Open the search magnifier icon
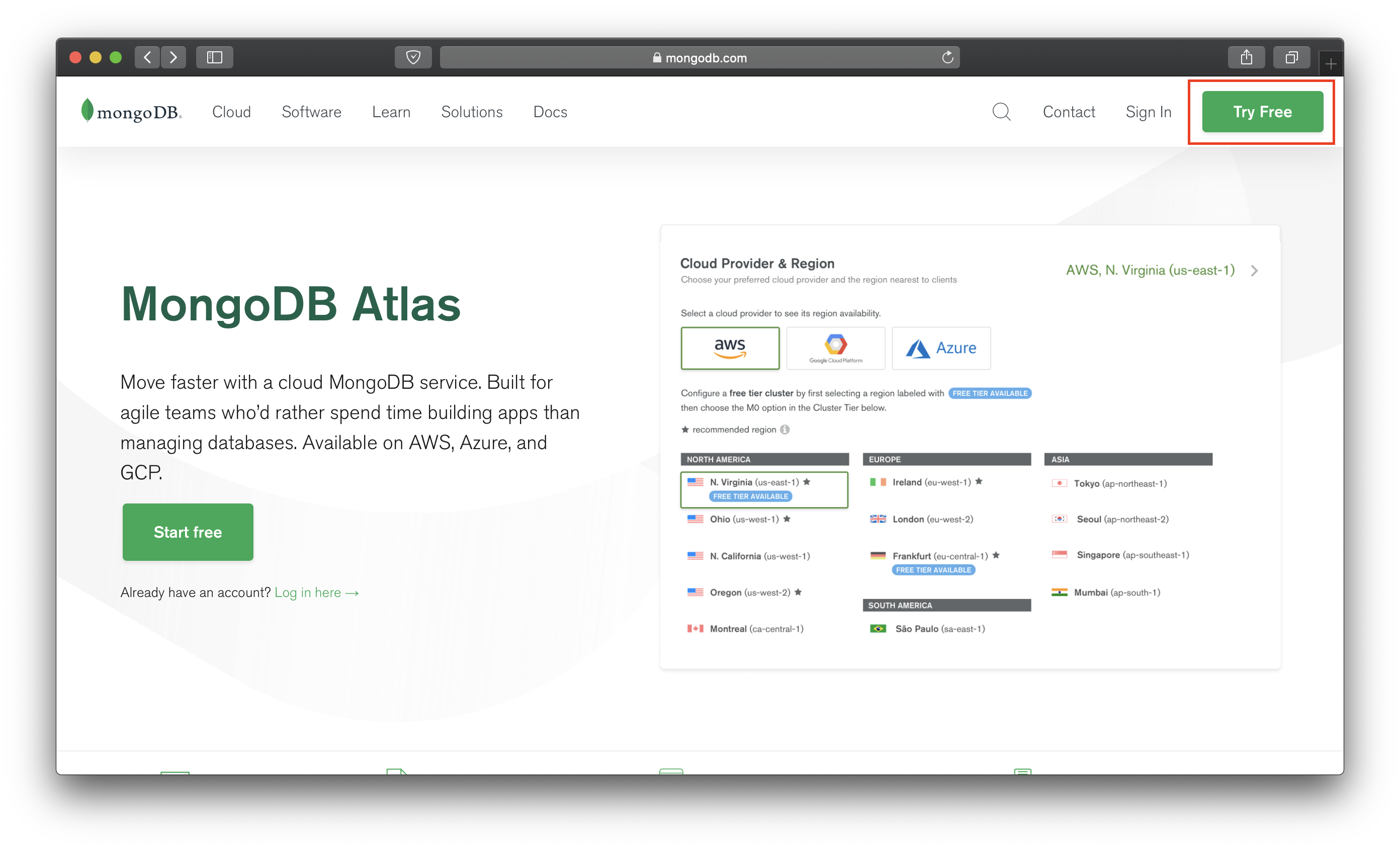Screen dimensions: 1400x849 (1001, 111)
